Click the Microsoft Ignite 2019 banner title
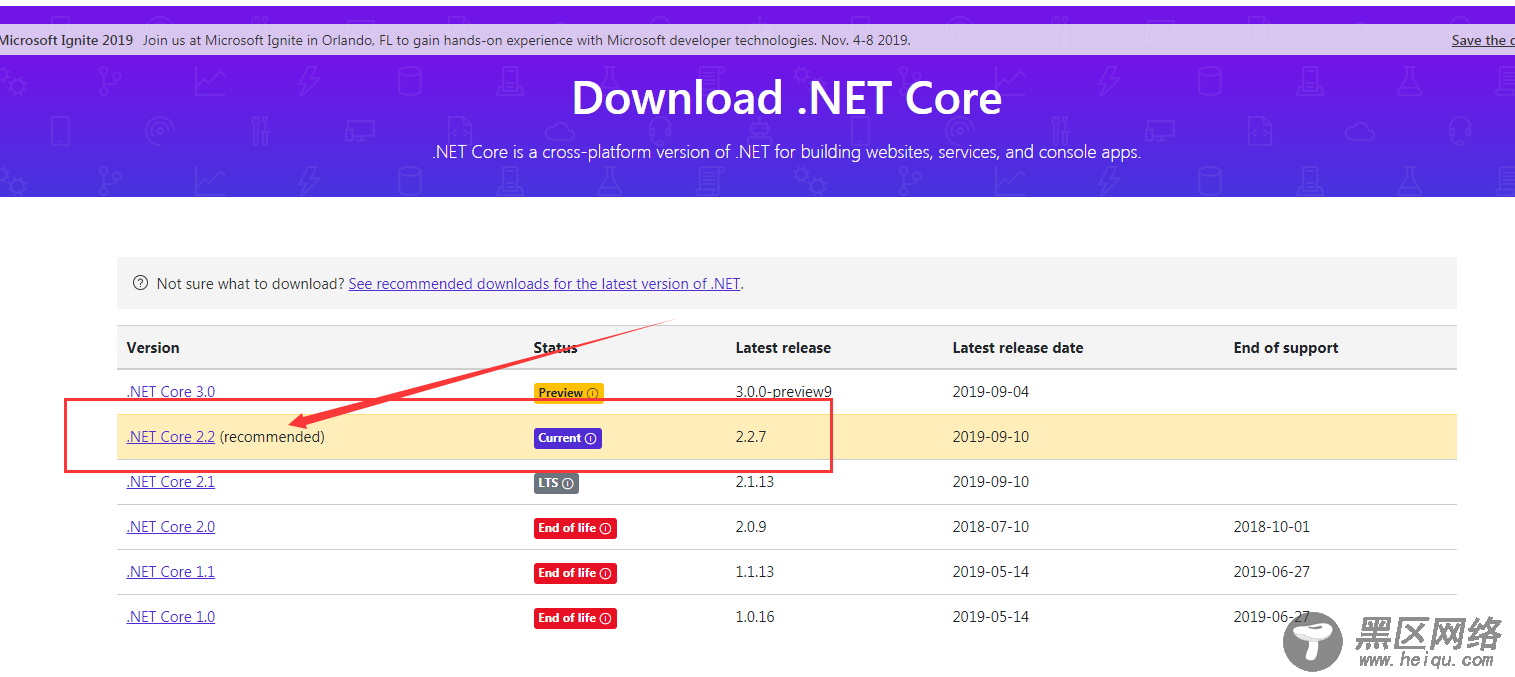The width and height of the screenshot is (1515, 677). coord(66,41)
